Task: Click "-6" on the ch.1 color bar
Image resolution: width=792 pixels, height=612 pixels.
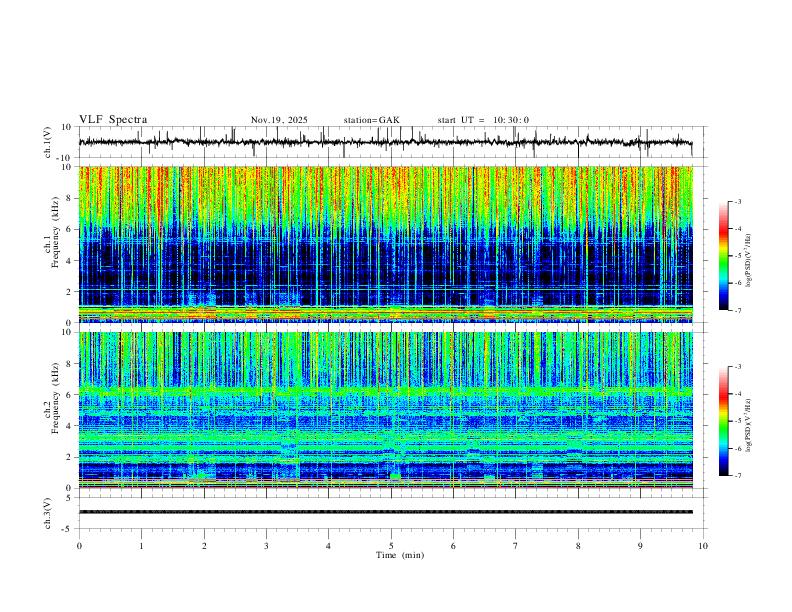Action: [x=737, y=283]
